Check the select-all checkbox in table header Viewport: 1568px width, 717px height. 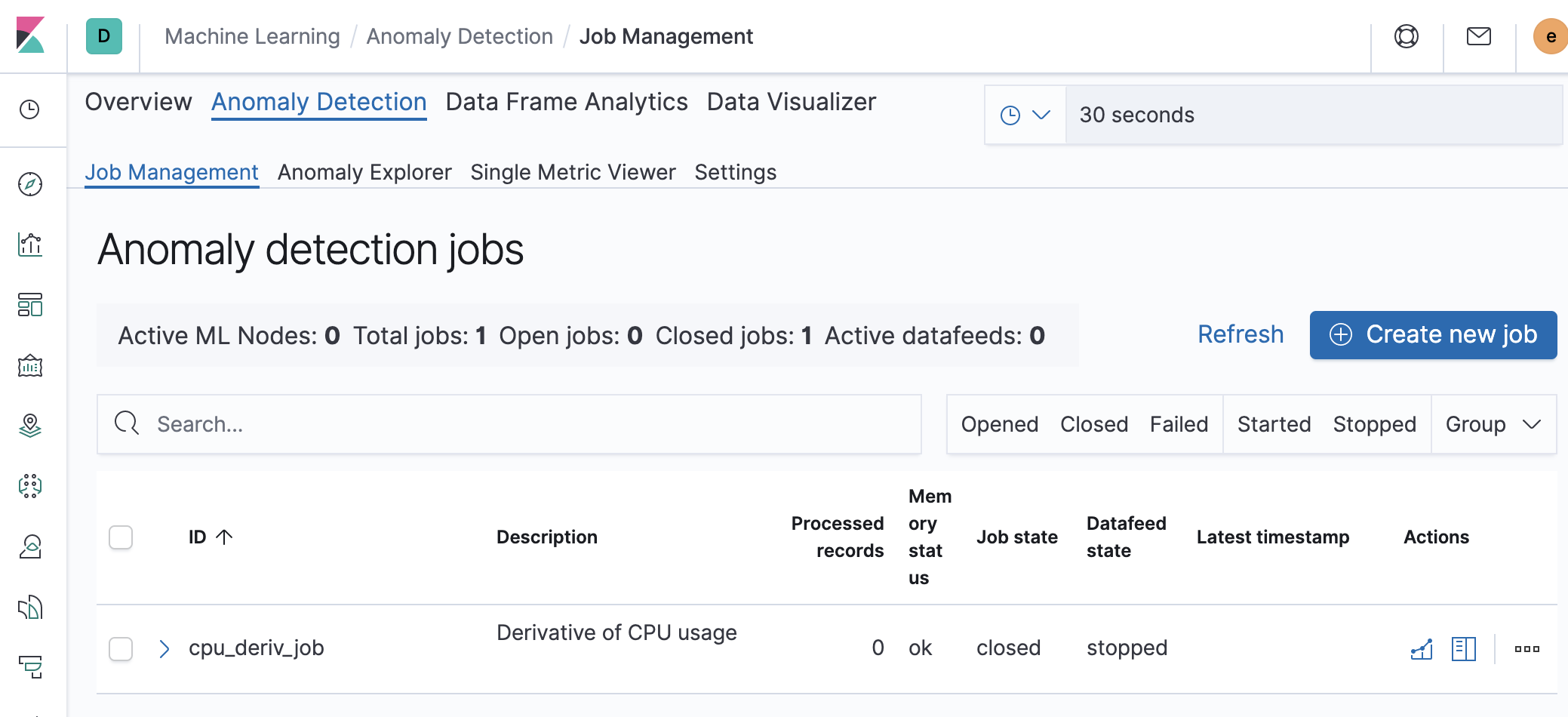coord(121,537)
